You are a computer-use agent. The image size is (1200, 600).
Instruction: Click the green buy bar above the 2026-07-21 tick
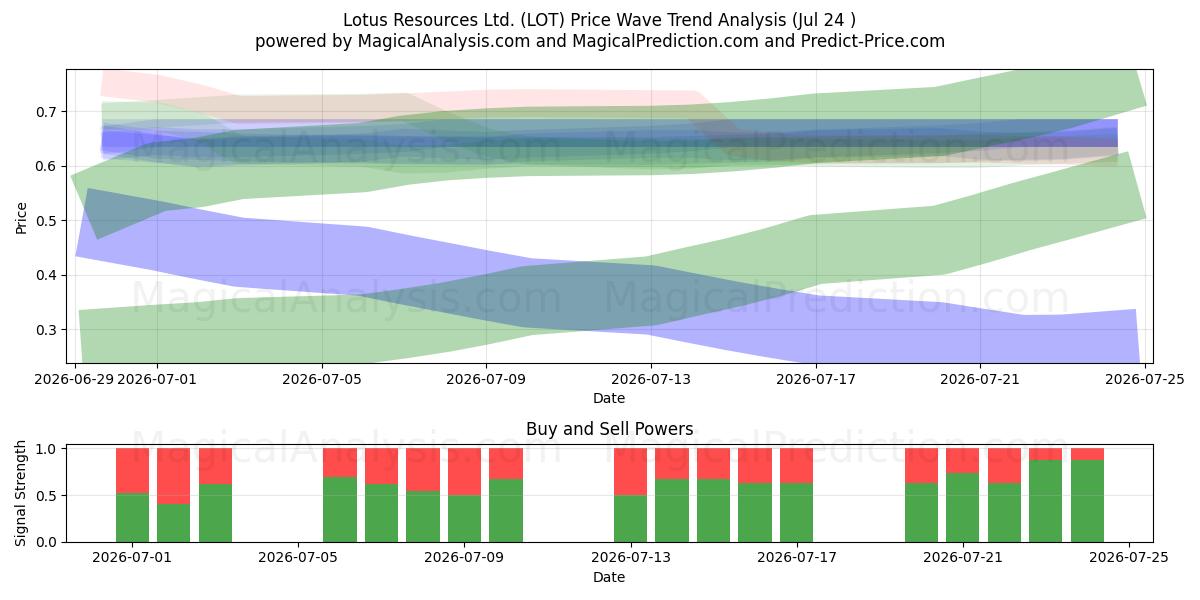[x=963, y=508]
